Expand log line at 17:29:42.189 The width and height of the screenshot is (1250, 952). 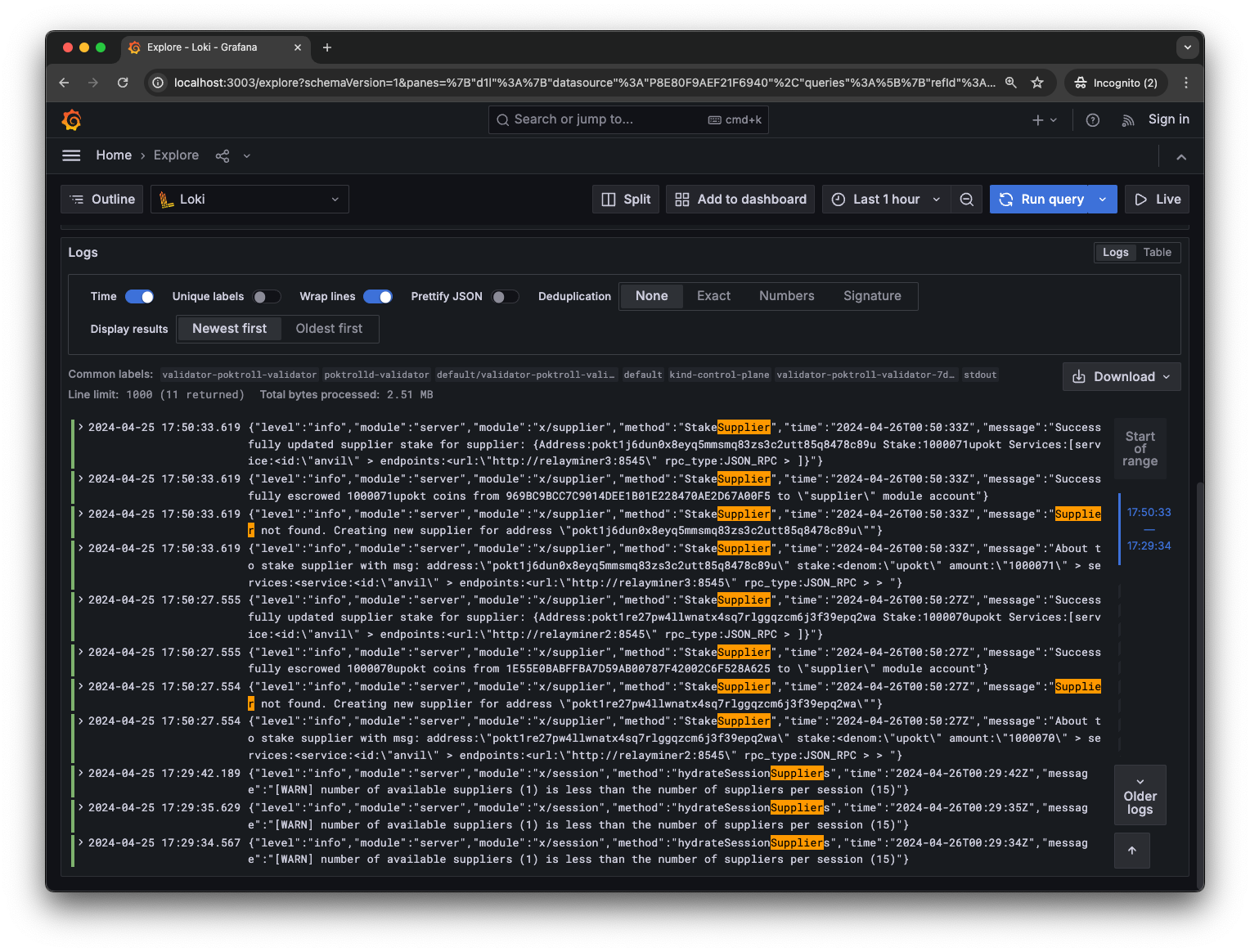[x=81, y=773]
